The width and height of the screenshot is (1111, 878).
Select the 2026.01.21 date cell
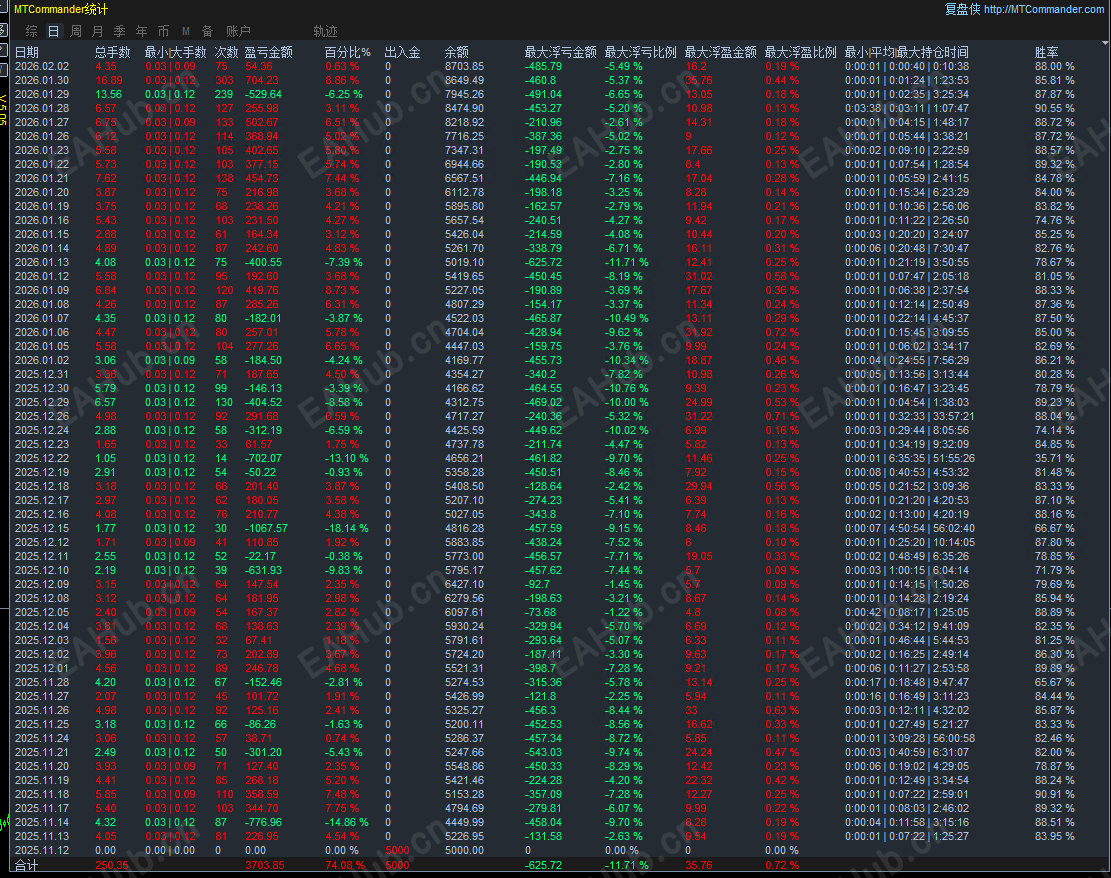42,179
